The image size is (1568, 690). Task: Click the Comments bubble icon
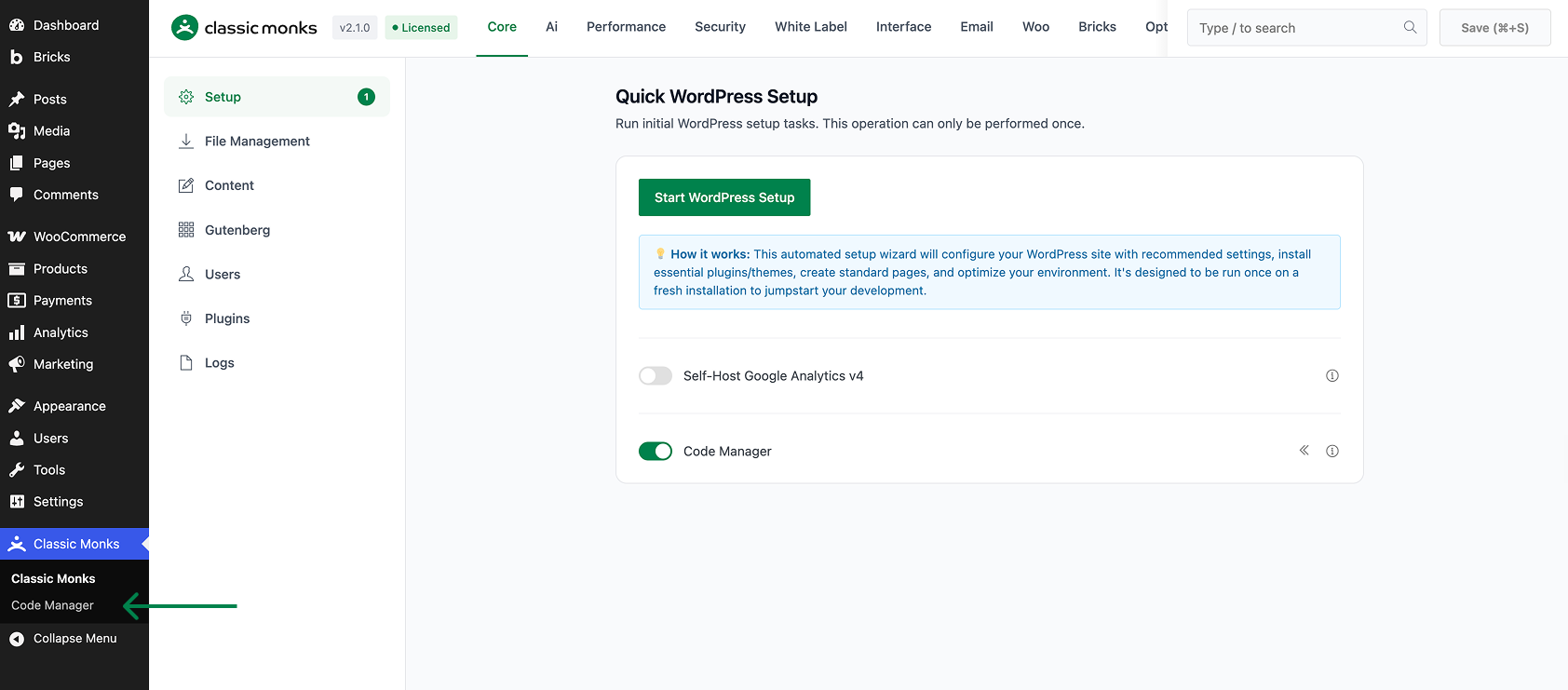click(x=17, y=195)
